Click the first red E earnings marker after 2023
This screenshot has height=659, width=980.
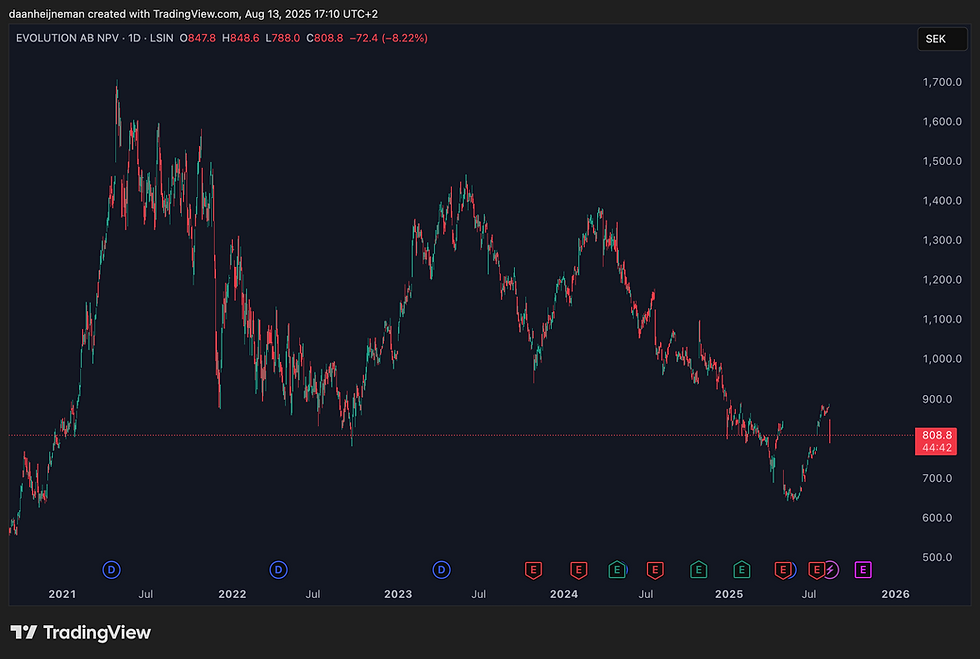click(533, 570)
